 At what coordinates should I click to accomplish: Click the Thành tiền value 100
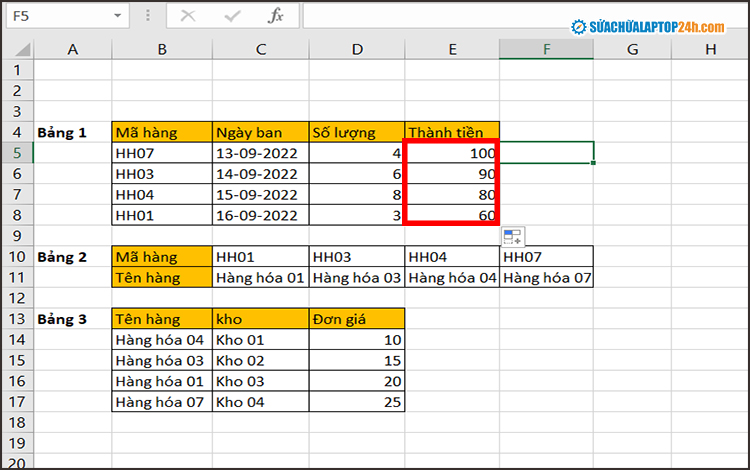452,153
